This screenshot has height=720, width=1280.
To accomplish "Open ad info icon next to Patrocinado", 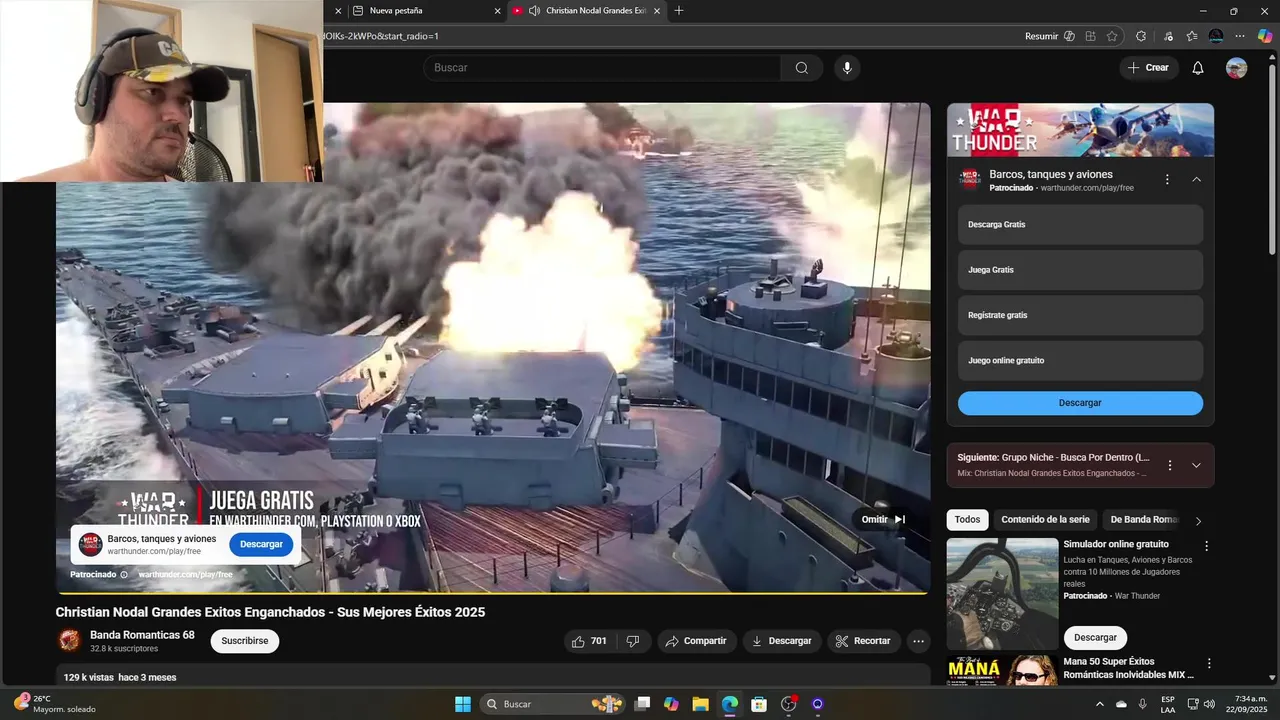I will point(124,575).
